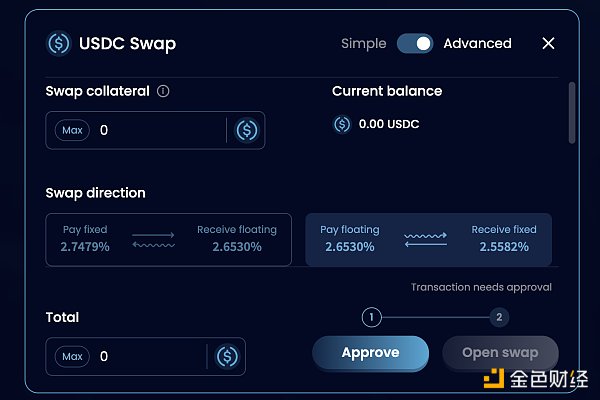Click the arrows icon in Pay fixed card

point(153,239)
